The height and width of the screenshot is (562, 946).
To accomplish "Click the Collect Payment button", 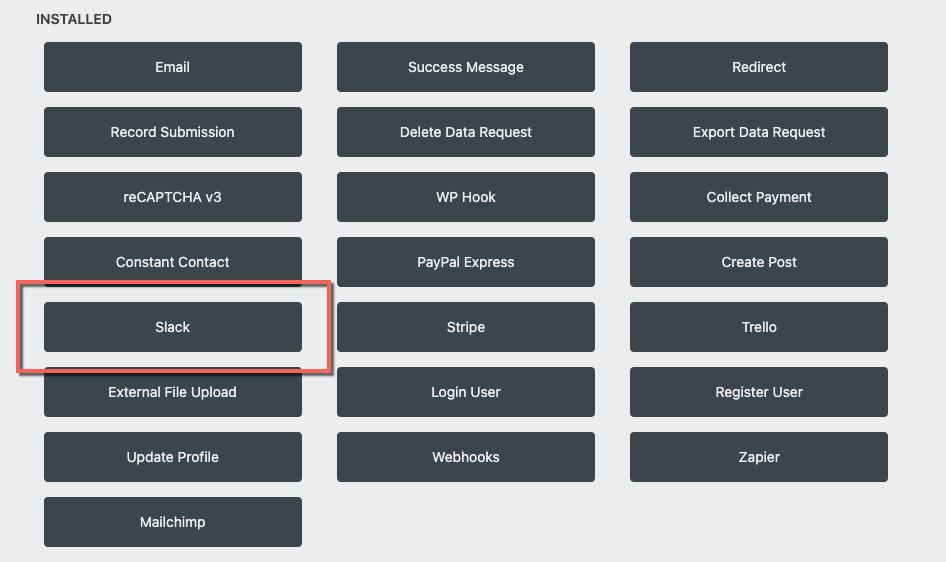I will tap(758, 197).
